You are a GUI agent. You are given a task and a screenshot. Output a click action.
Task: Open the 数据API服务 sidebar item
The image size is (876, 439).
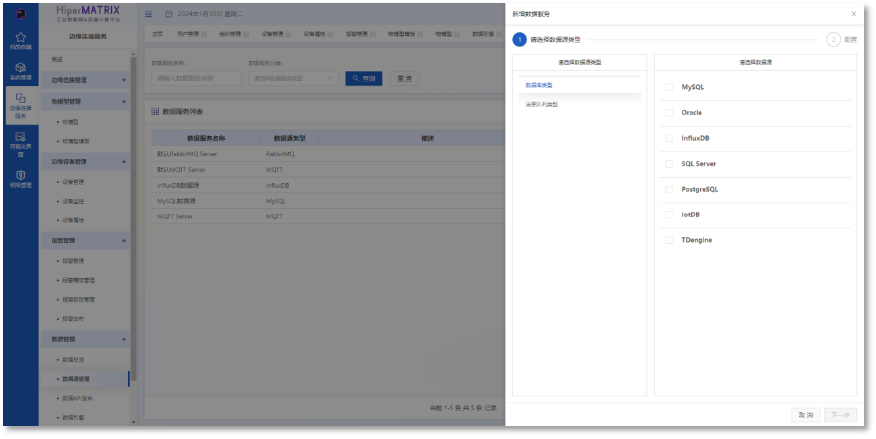77,399
